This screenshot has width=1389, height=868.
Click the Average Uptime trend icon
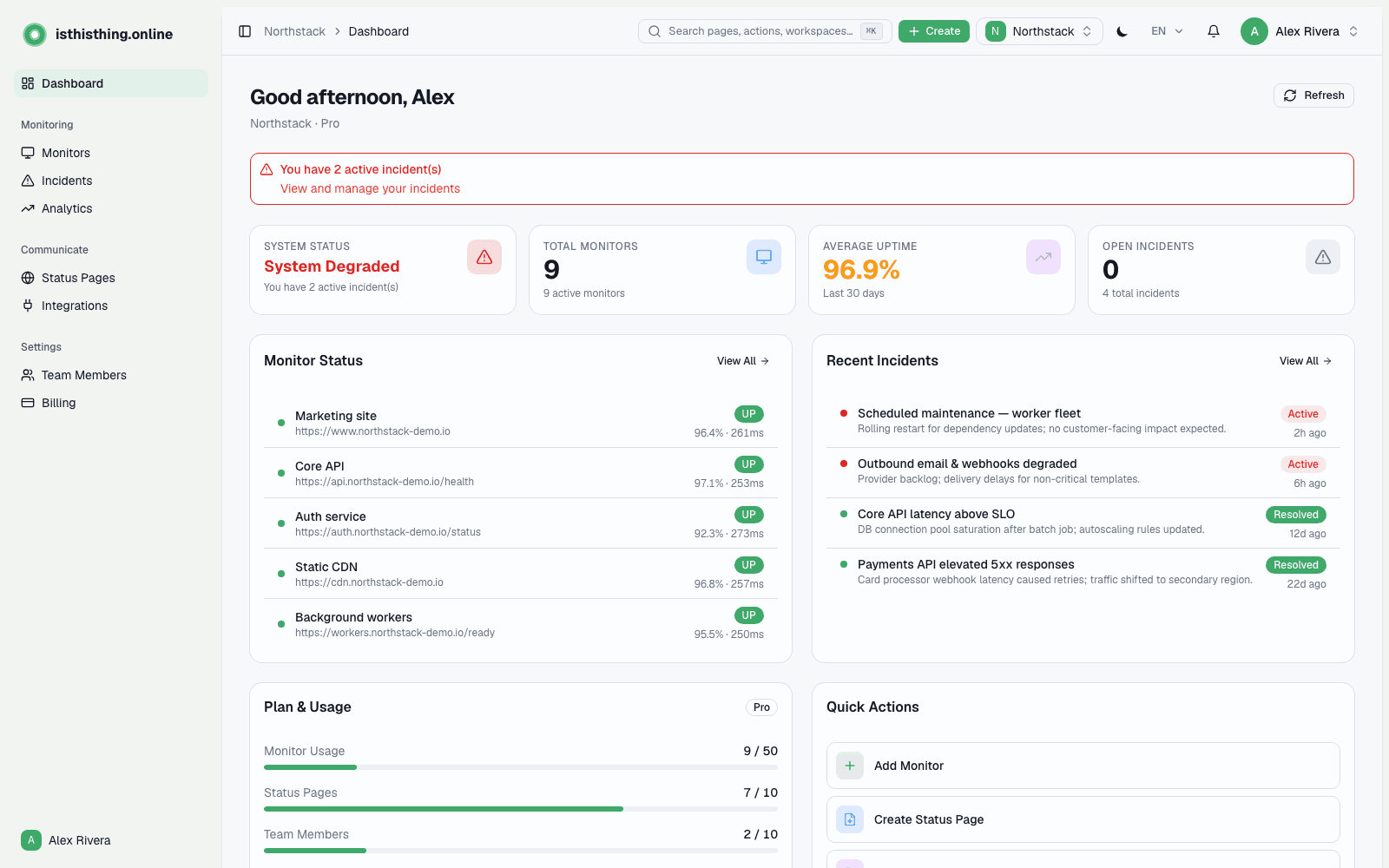pyautogui.click(x=1043, y=257)
